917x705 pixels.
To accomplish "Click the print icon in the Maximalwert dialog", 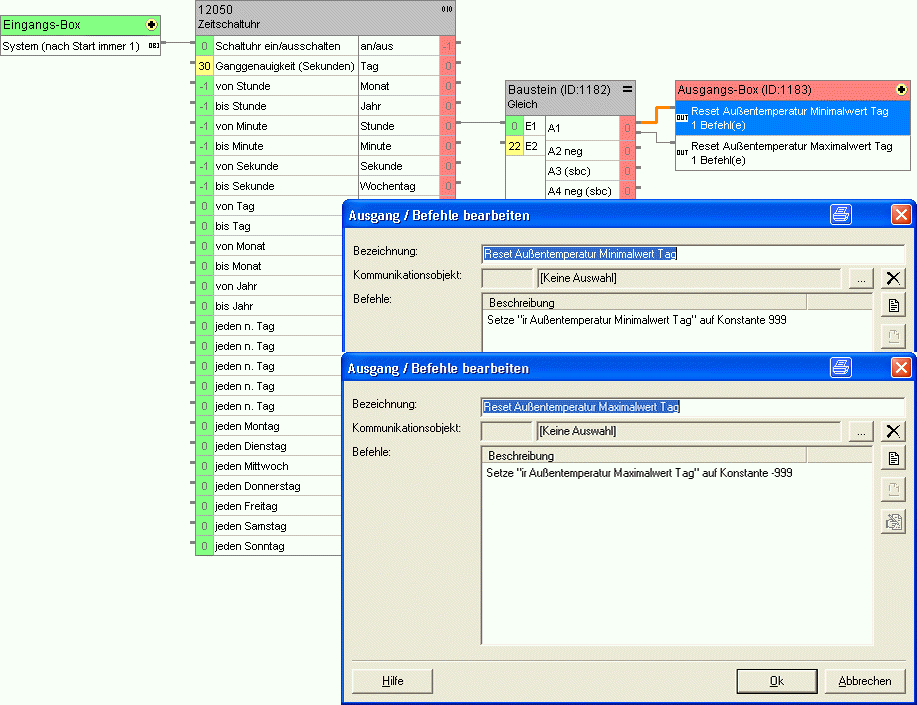I will click(841, 367).
